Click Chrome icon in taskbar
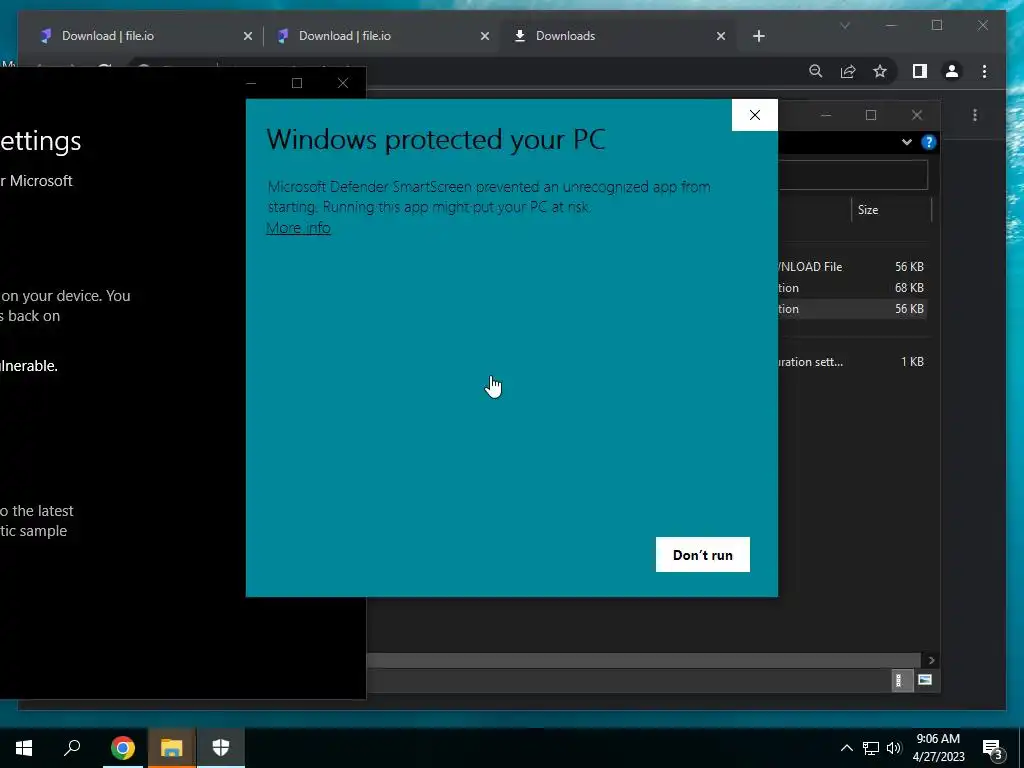This screenshot has height=768, width=1024. click(123, 748)
